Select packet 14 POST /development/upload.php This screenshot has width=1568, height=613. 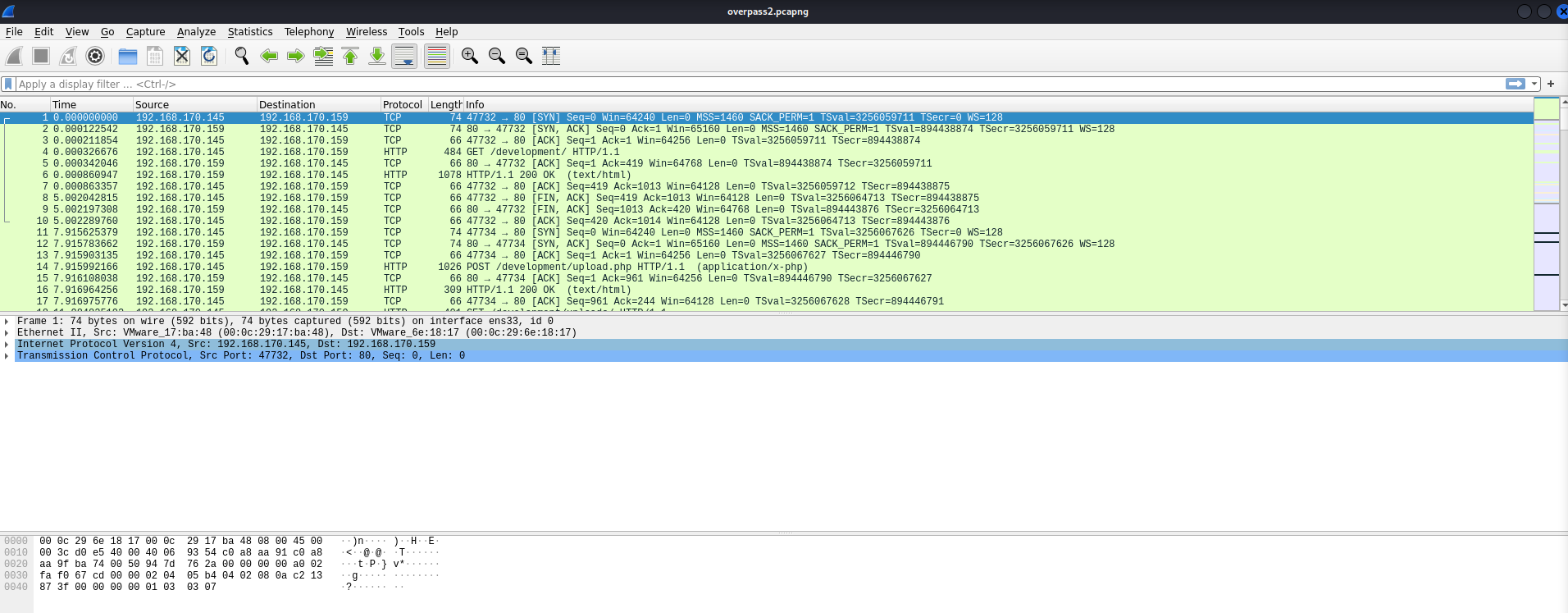point(767,267)
